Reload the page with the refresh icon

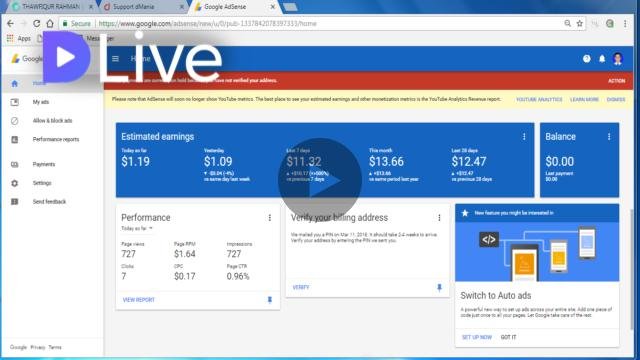36,24
